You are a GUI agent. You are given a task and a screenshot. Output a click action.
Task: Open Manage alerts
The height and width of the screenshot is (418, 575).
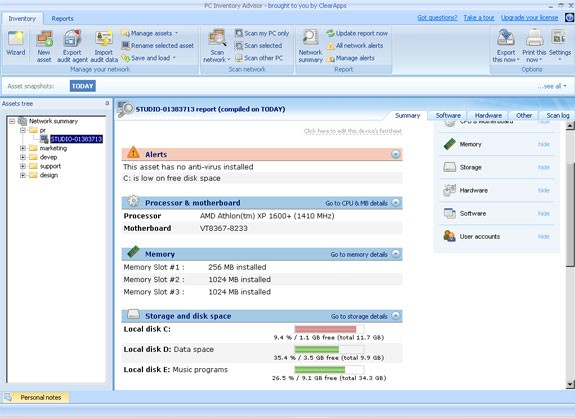tap(350, 58)
